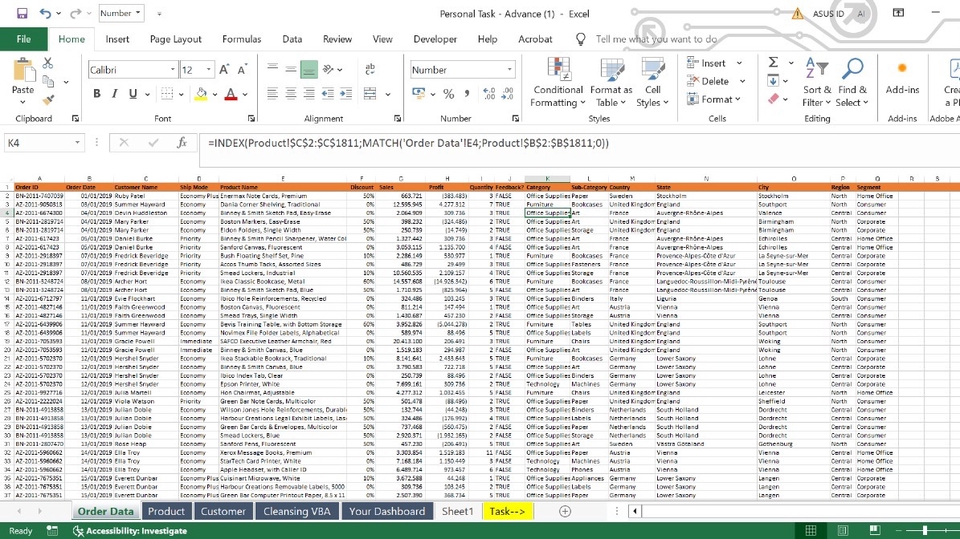Click the AutoSum sigma icon

773,62
